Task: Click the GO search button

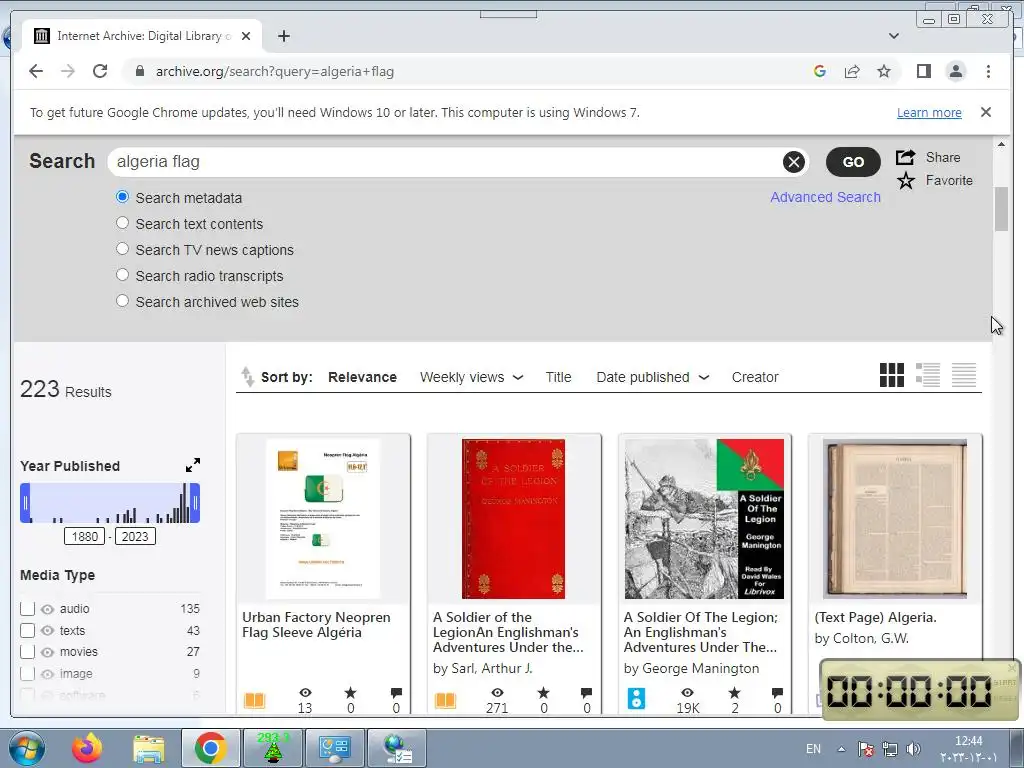Action: pos(853,162)
